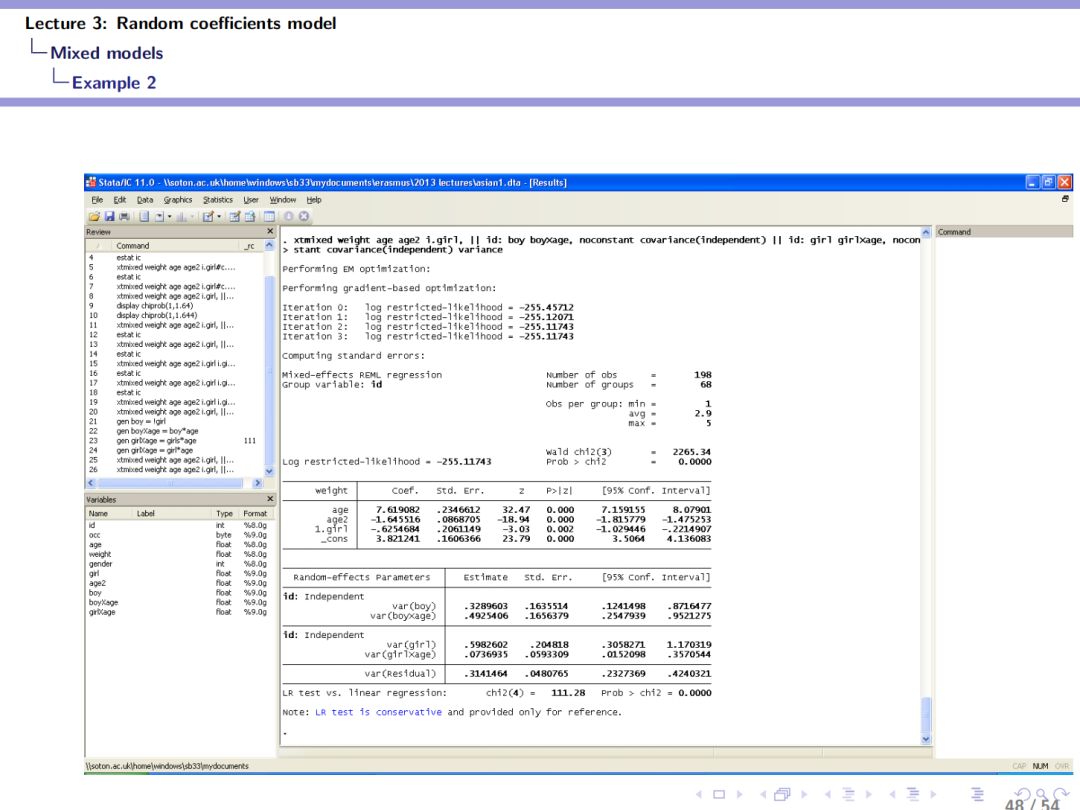Close the Review panel with its X
Image resolution: width=1080 pixels, height=810 pixels.
point(270,231)
